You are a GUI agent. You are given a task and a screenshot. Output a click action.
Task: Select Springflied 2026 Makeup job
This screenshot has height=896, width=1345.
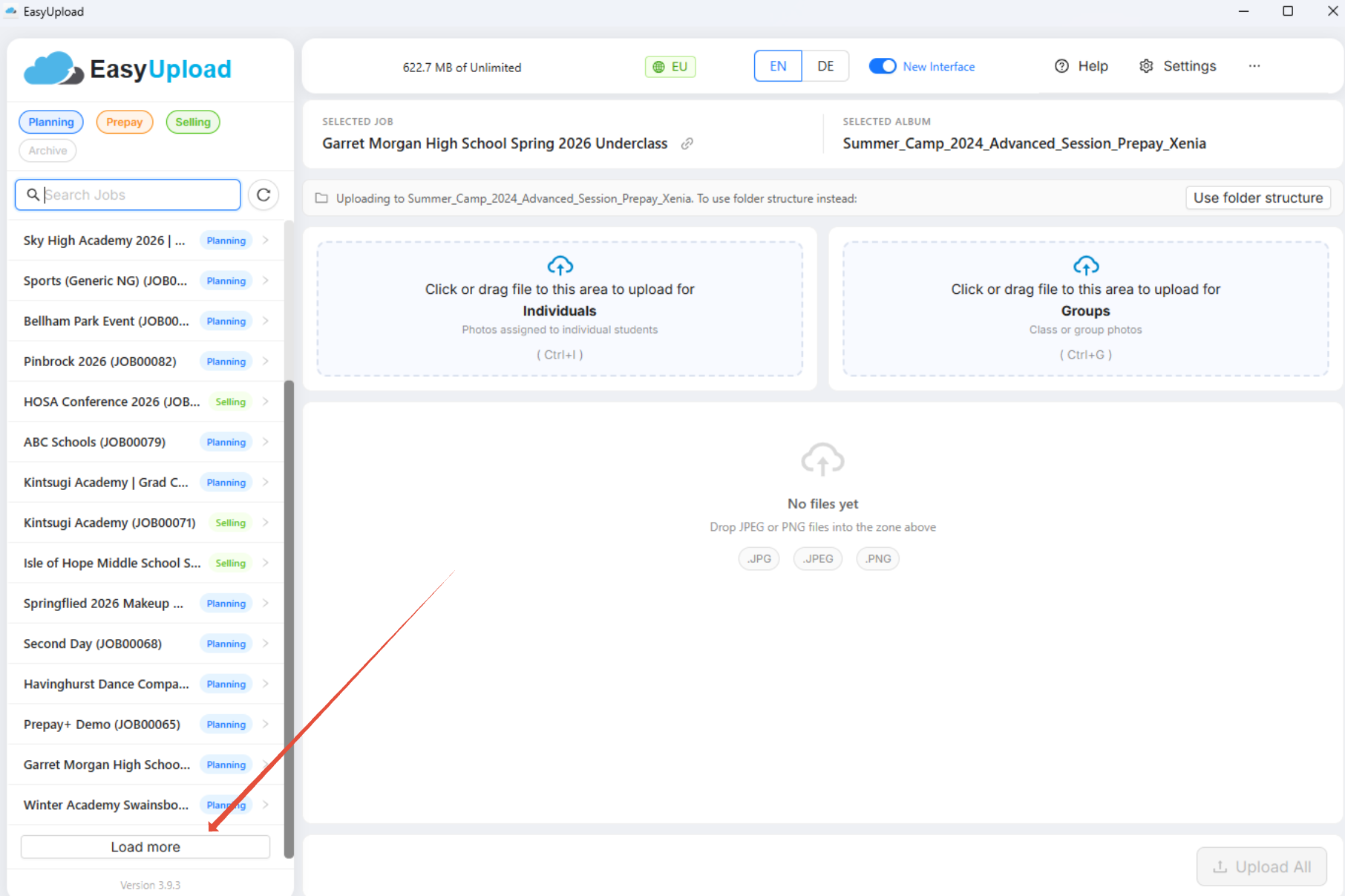pos(145,604)
